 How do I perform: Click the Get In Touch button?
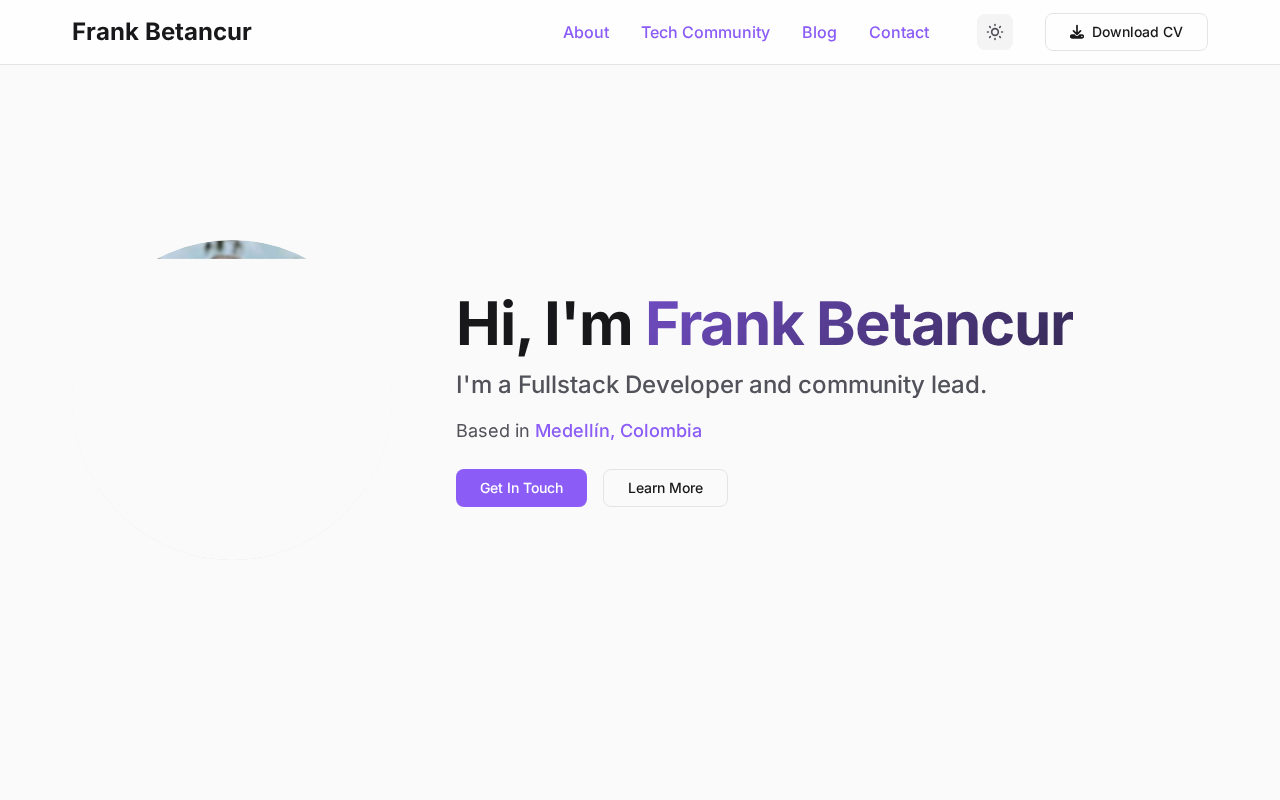click(x=521, y=488)
